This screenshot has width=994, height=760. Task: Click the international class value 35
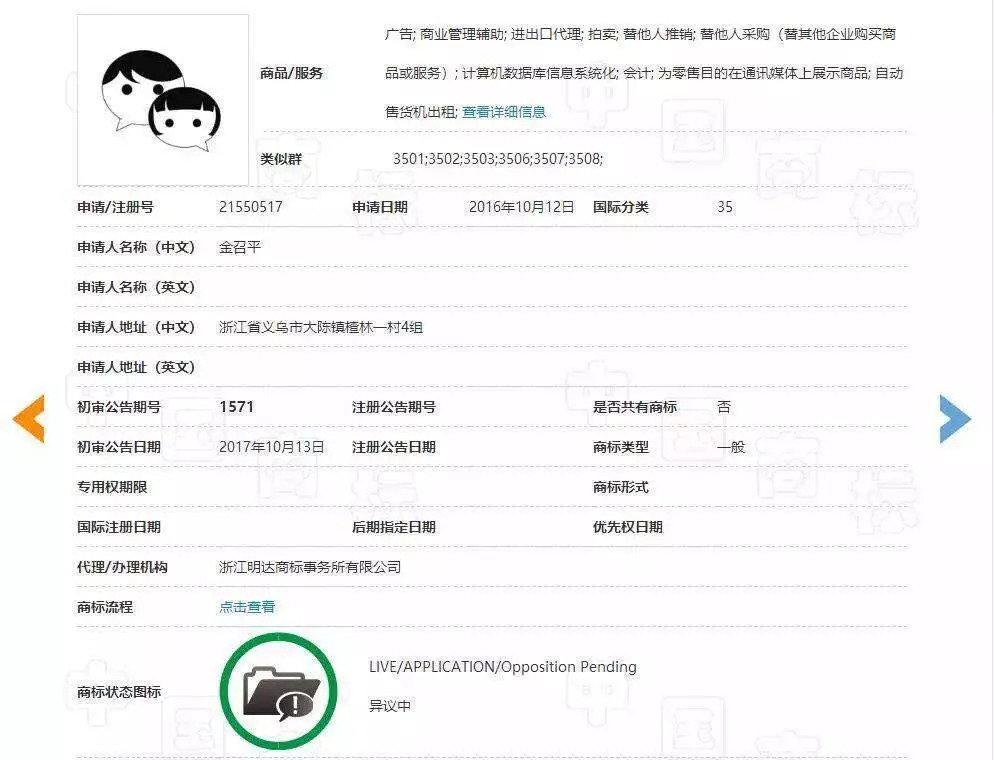(725, 207)
